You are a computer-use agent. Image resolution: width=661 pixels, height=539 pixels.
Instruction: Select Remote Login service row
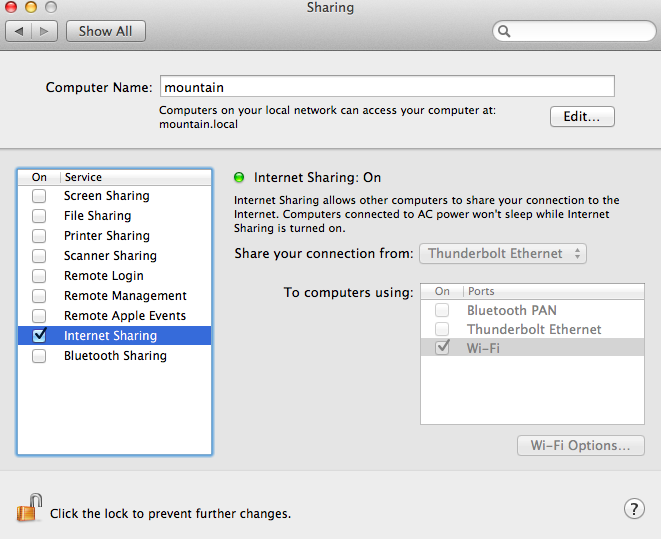114,276
